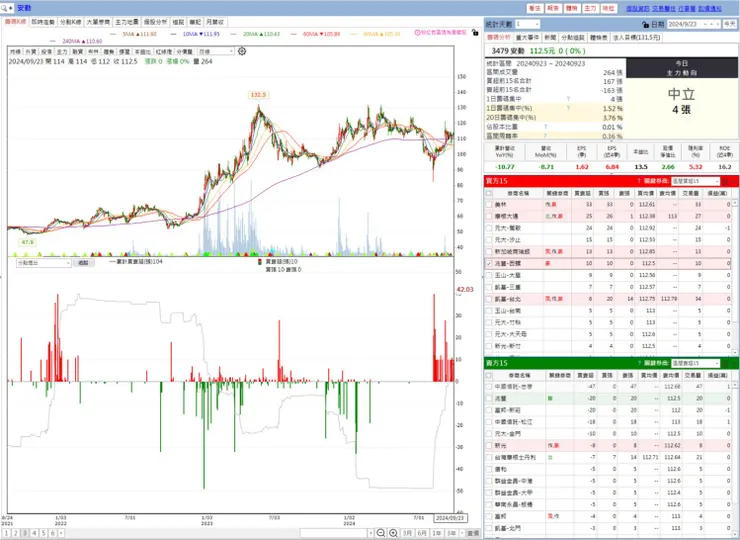Click the 132.5 high price label on chart
This screenshot has height=540, width=740.
[x=258, y=95]
